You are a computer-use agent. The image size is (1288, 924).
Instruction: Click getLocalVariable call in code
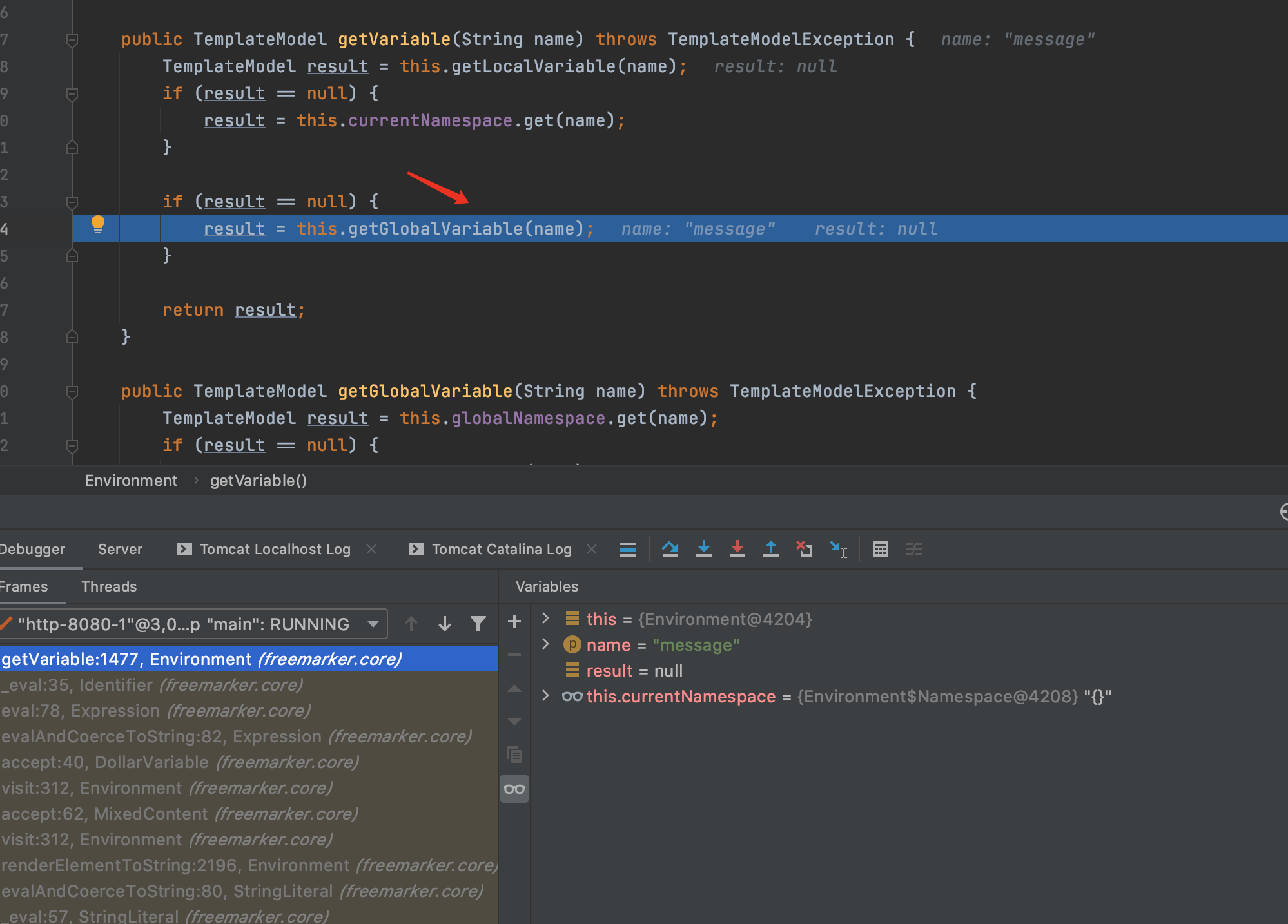(x=533, y=66)
